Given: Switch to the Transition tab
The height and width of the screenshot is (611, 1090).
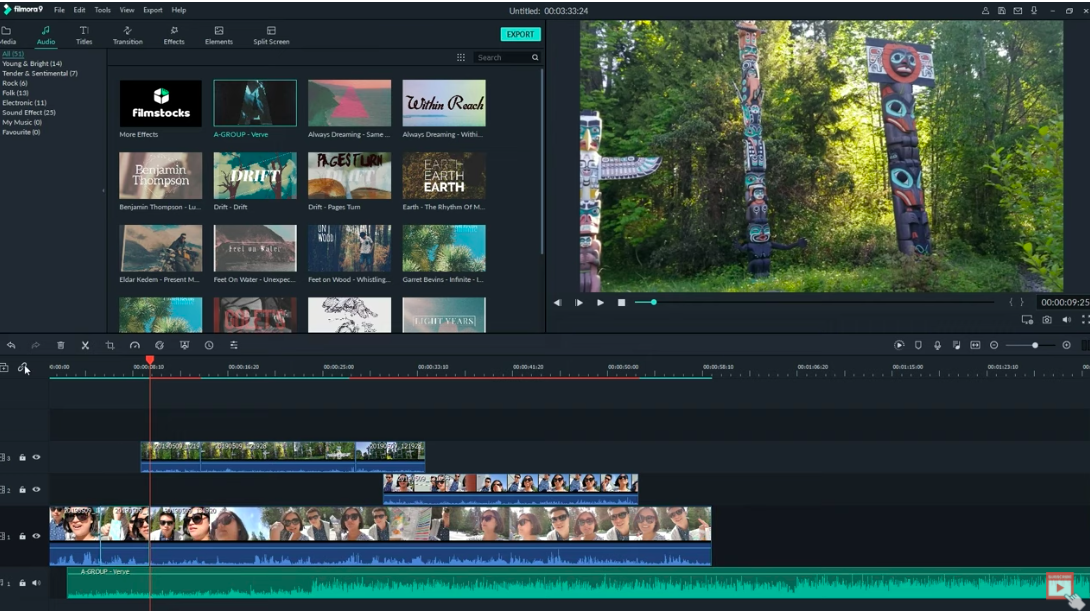Looking at the screenshot, I should [128, 35].
